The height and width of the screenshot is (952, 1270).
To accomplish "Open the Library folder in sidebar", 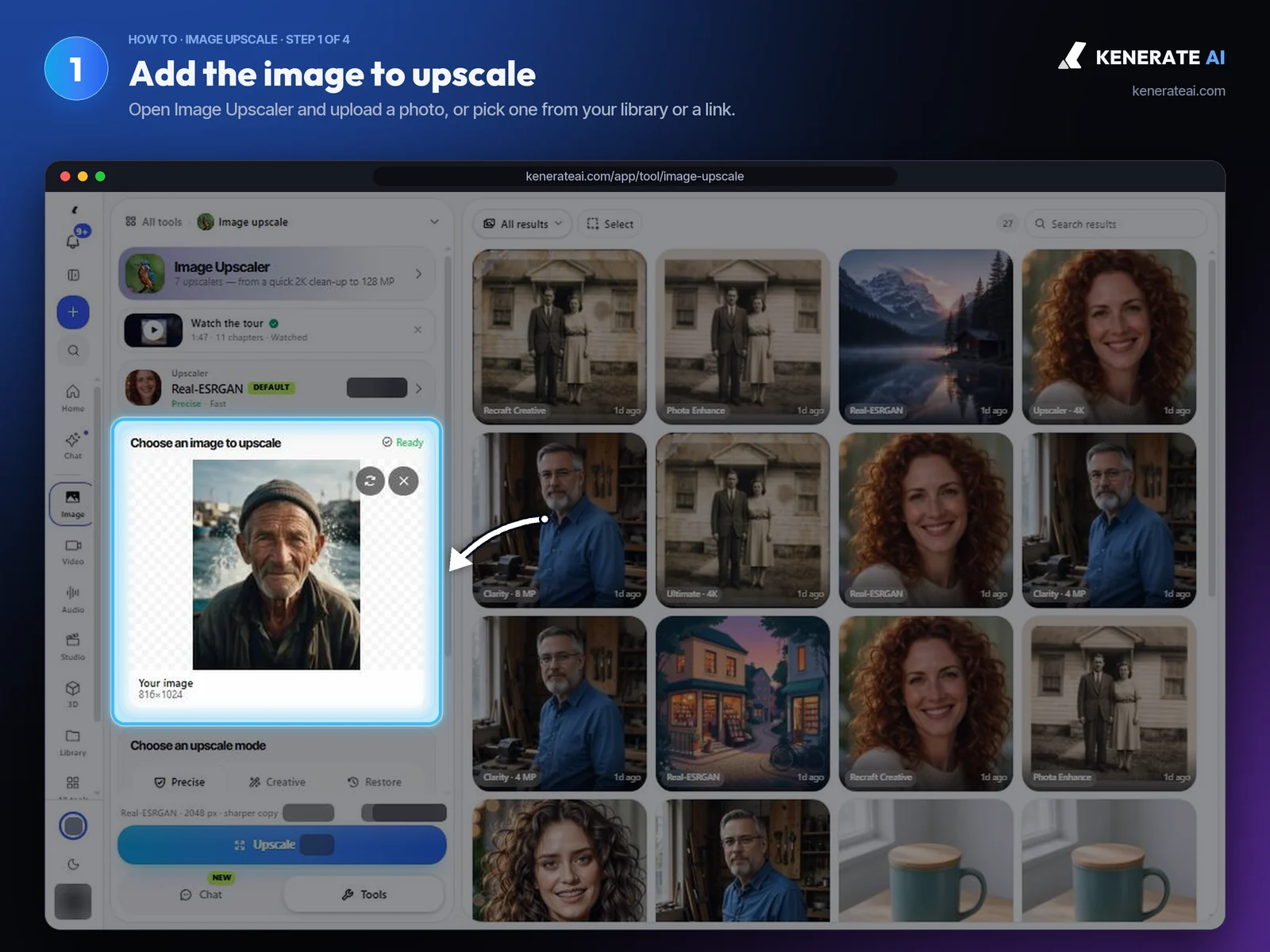I will click(73, 742).
